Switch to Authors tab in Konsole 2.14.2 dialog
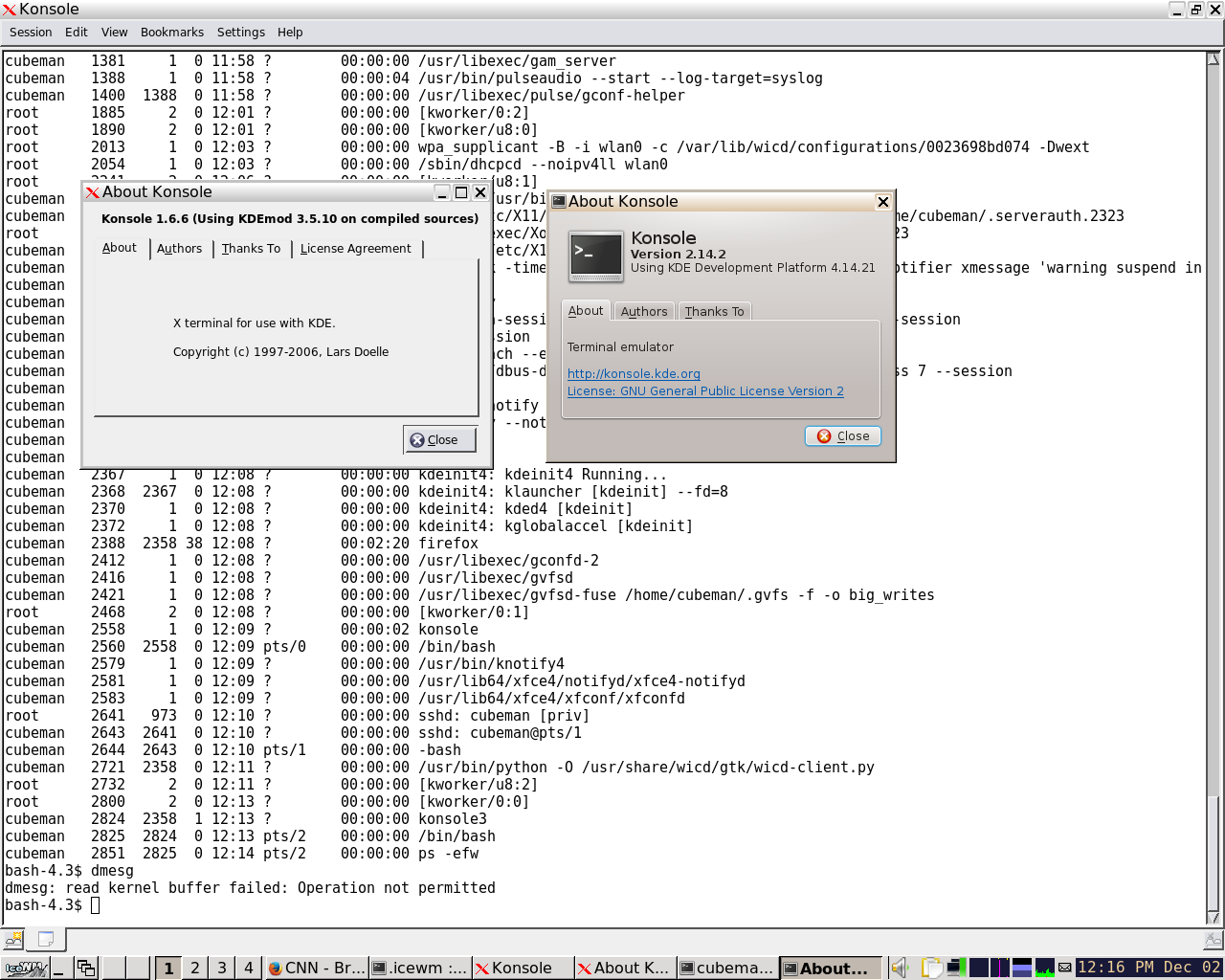The width and height of the screenshot is (1225, 980). (x=644, y=312)
